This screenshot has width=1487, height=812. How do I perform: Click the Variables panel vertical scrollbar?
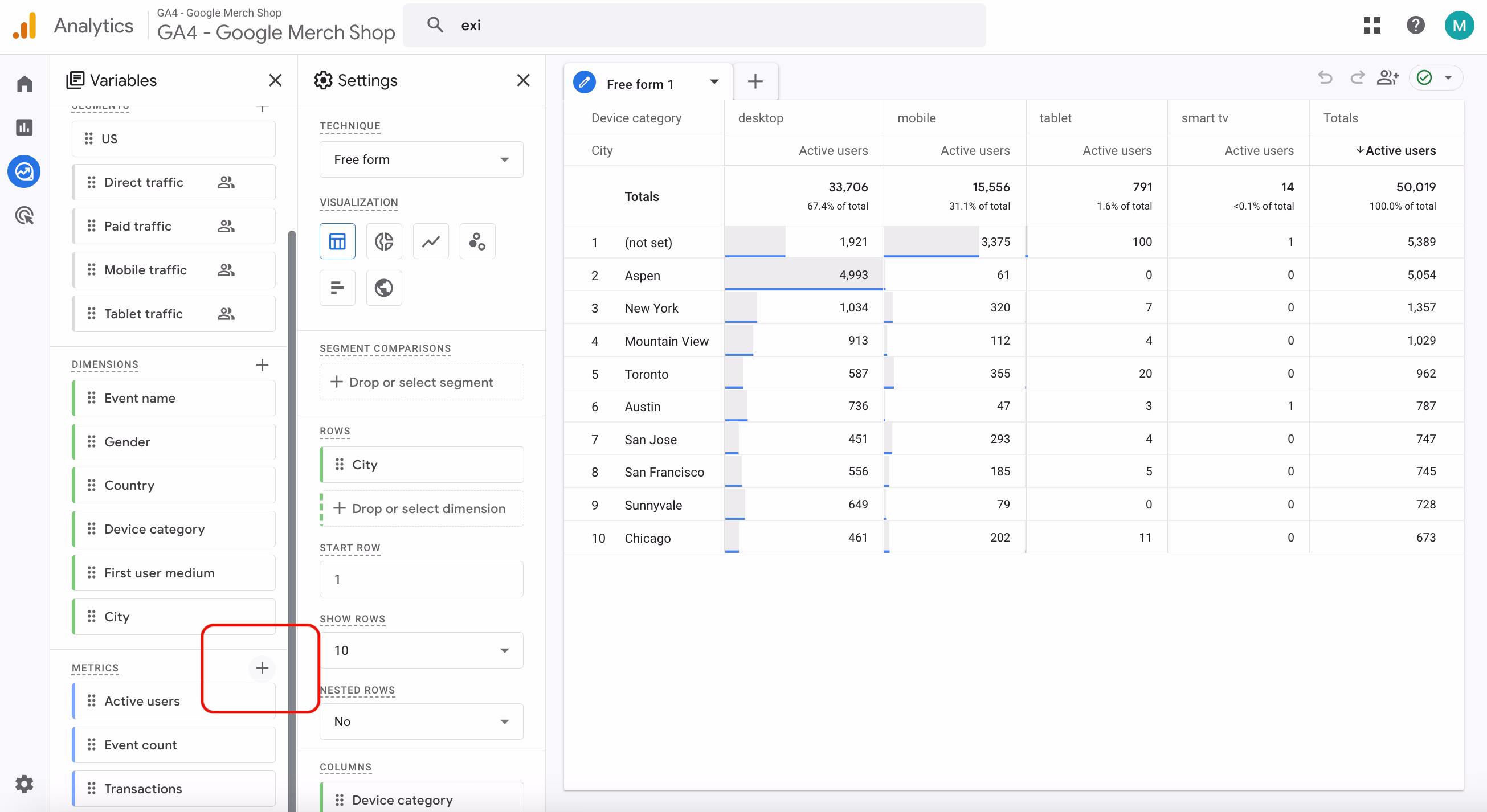pos(292,462)
